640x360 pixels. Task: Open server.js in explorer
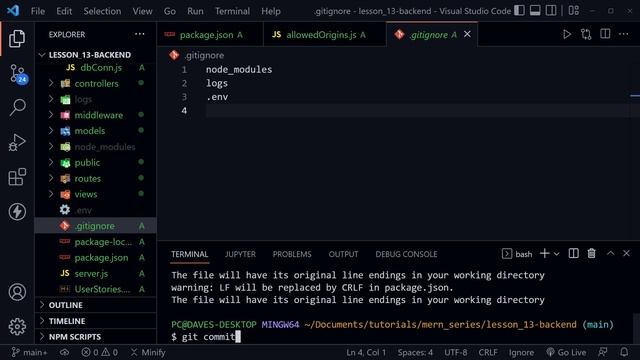[x=96, y=273]
